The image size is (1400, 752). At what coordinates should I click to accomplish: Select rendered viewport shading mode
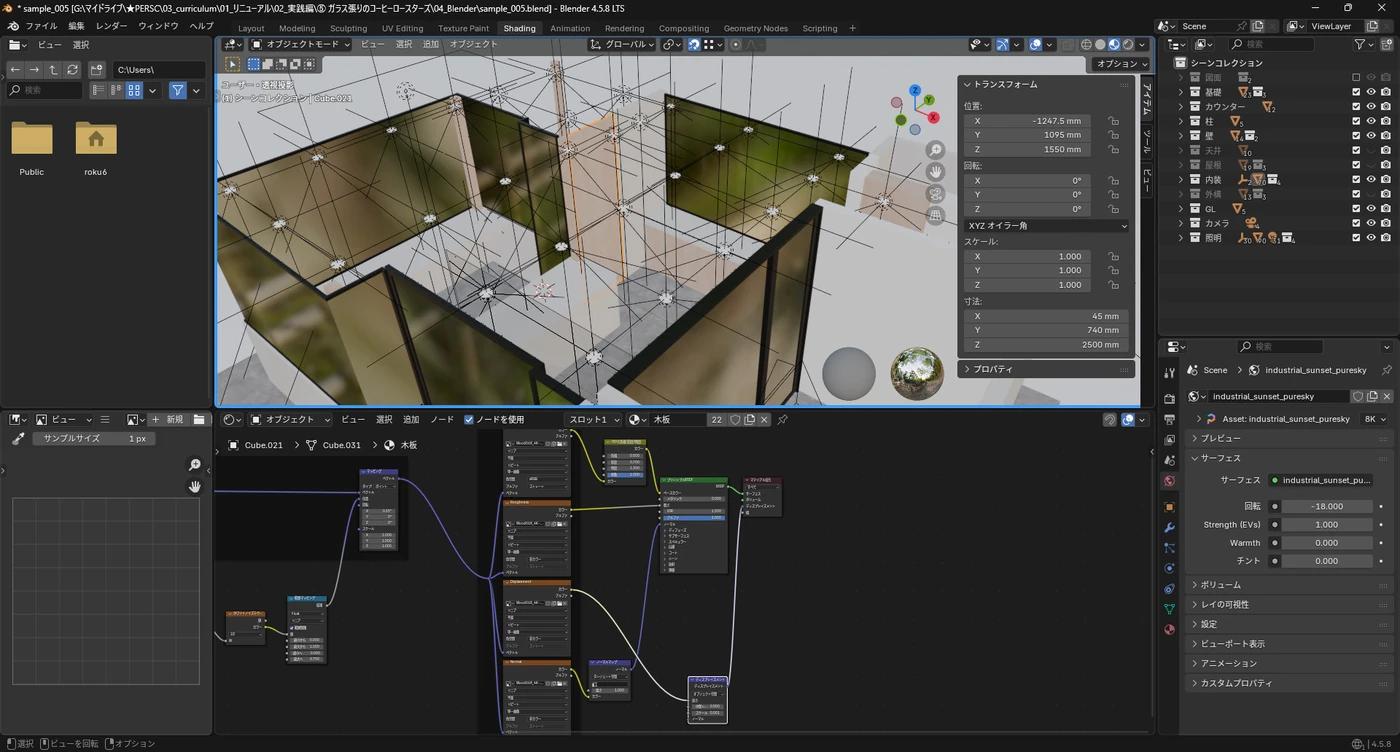pyautogui.click(x=1128, y=44)
